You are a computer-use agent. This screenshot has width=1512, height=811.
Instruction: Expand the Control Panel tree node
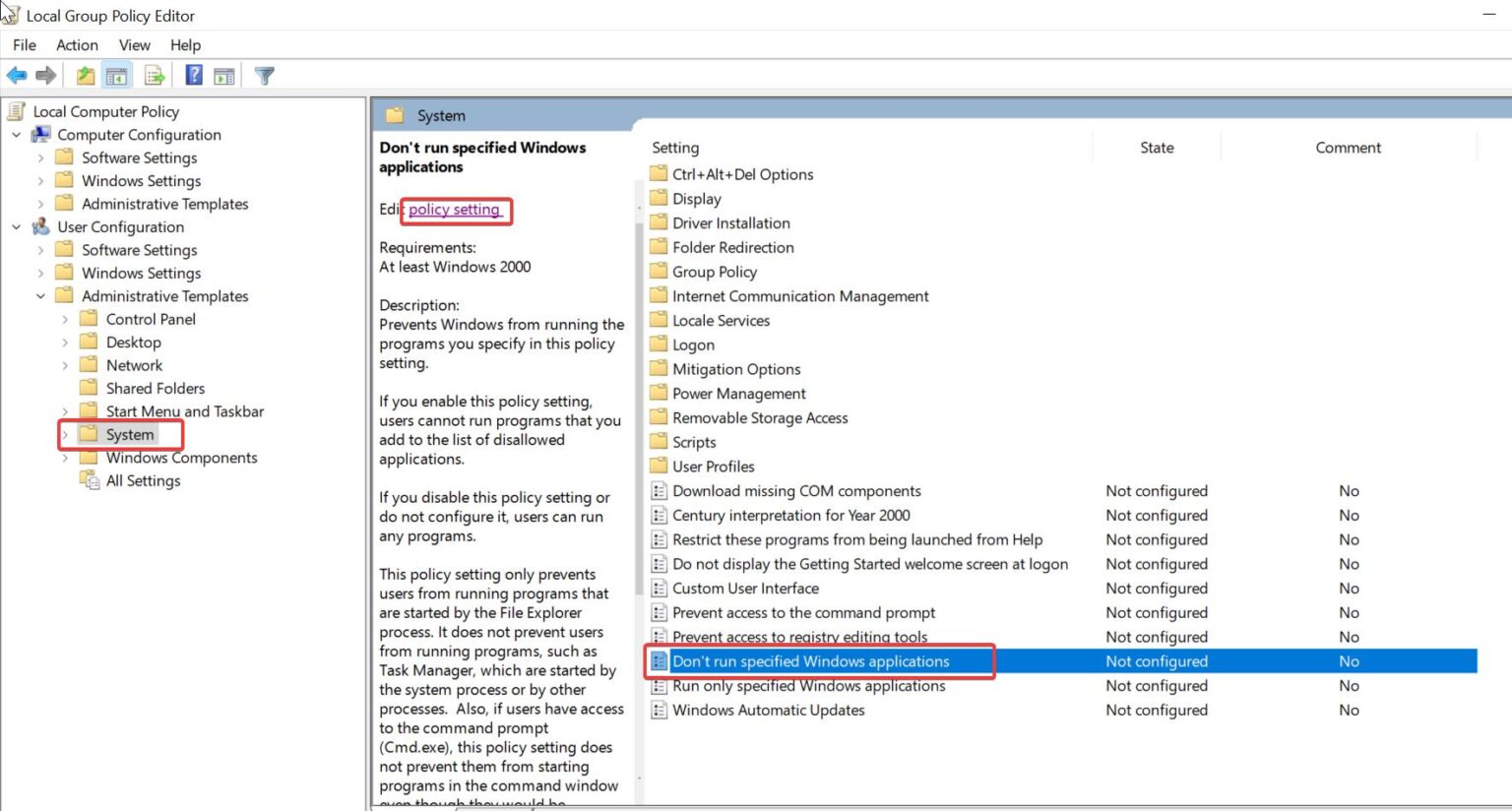click(65, 318)
